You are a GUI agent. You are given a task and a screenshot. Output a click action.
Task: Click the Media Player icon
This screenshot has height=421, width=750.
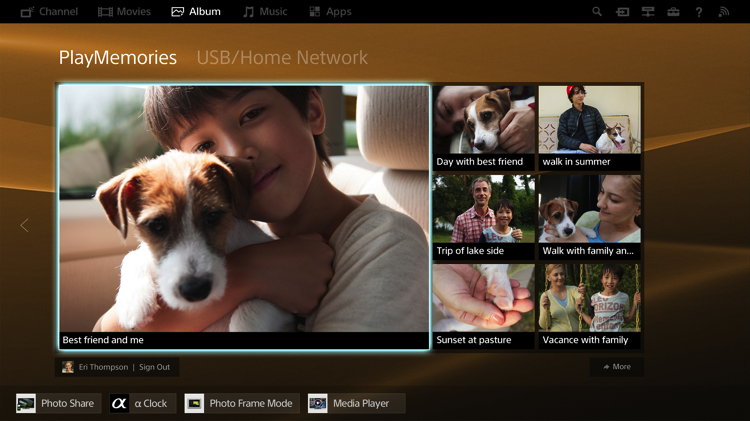pos(318,403)
